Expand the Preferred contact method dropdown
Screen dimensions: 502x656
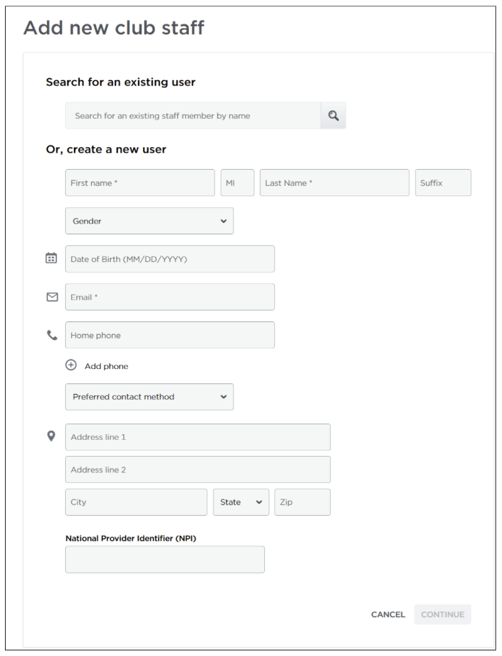[149, 397]
